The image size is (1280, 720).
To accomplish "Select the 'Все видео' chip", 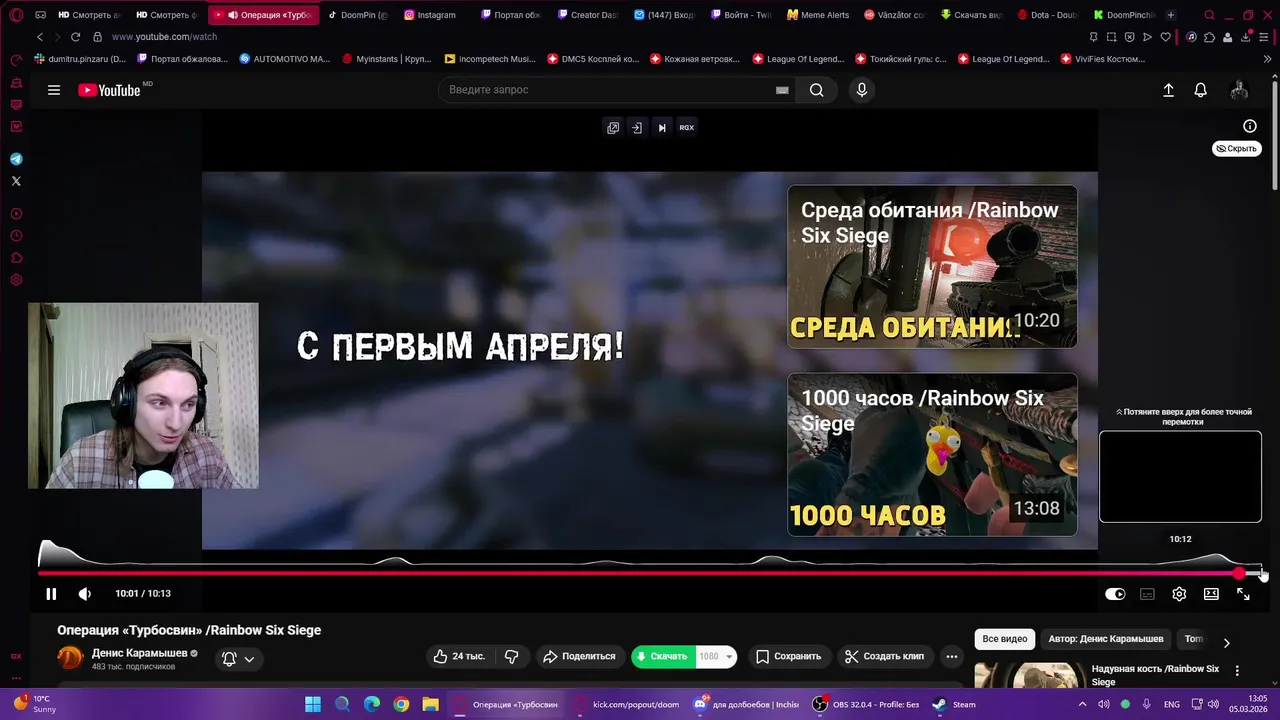I will [1005, 639].
